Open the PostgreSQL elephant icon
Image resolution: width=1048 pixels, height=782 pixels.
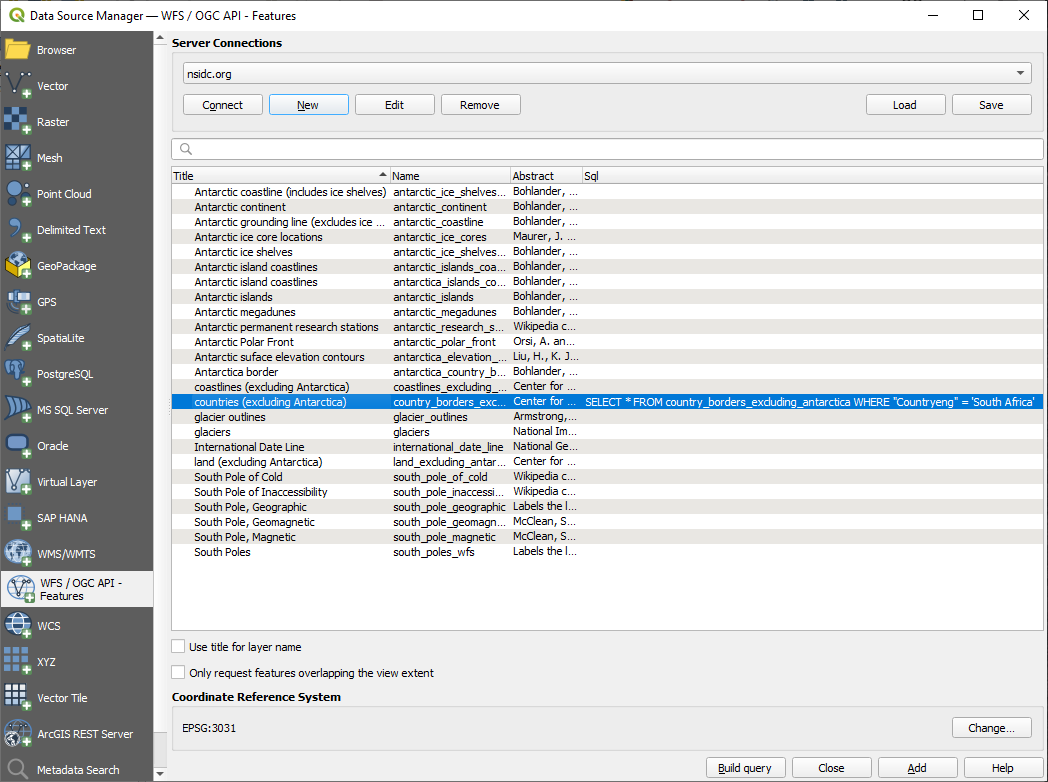(x=18, y=374)
